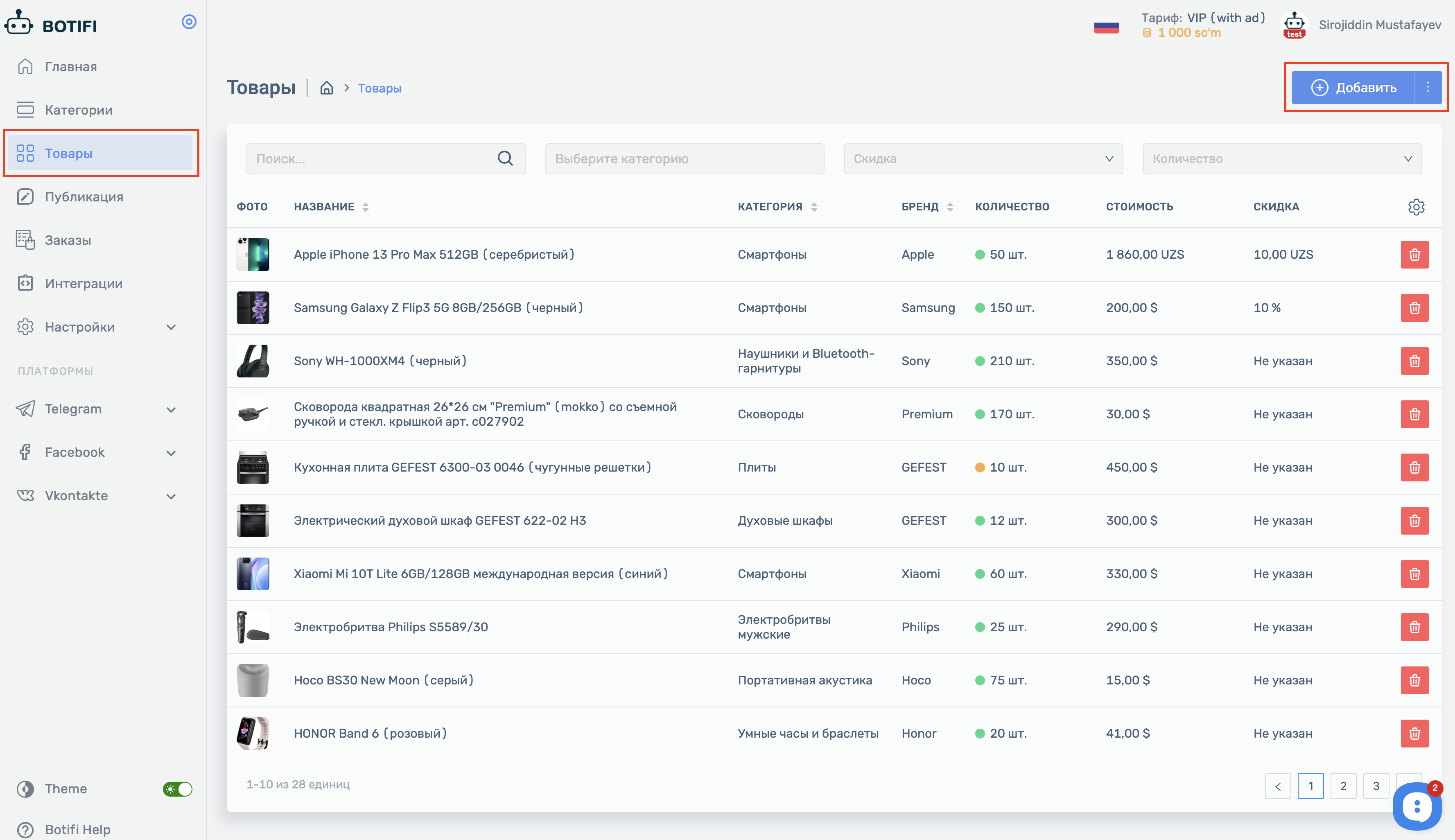Open Sirojiddin Mustafayev user profile
Screen dimensions: 1455x840
pyautogui.click(x=1379, y=25)
